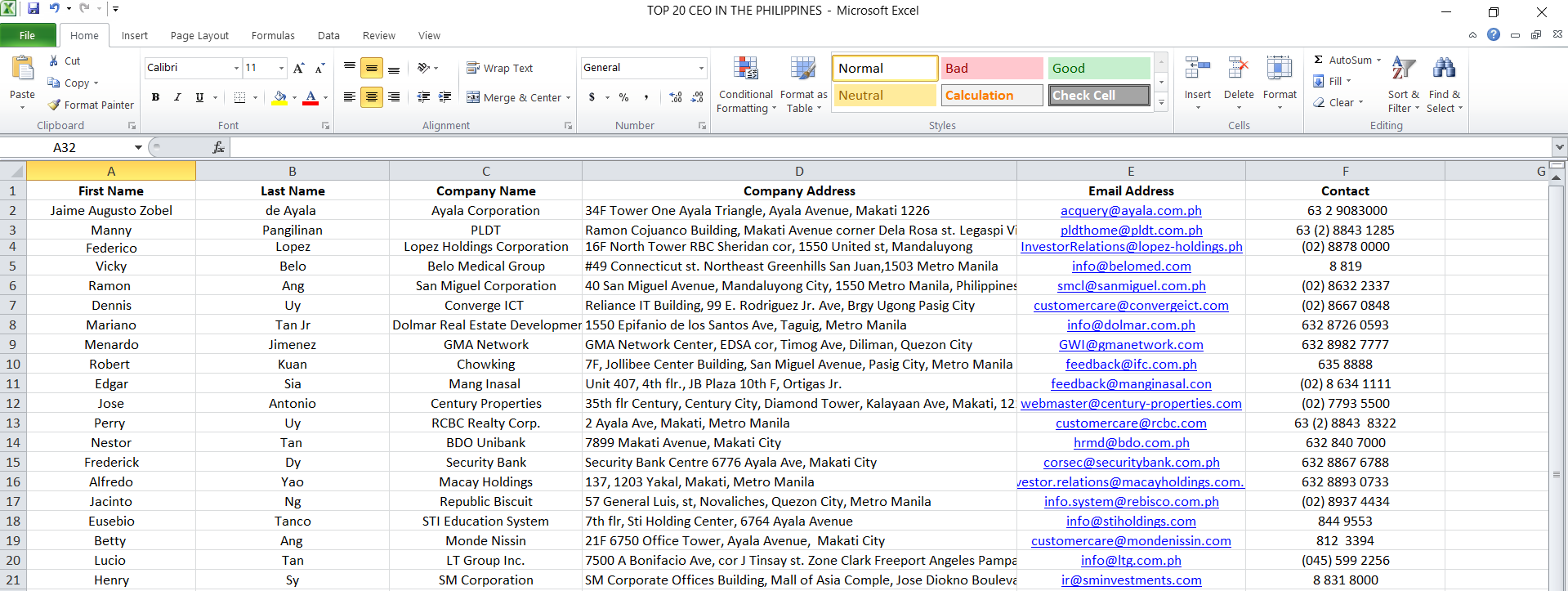The image size is (1568, 591).
Task: Apply Comma Style format
Action: click(646, 97)
